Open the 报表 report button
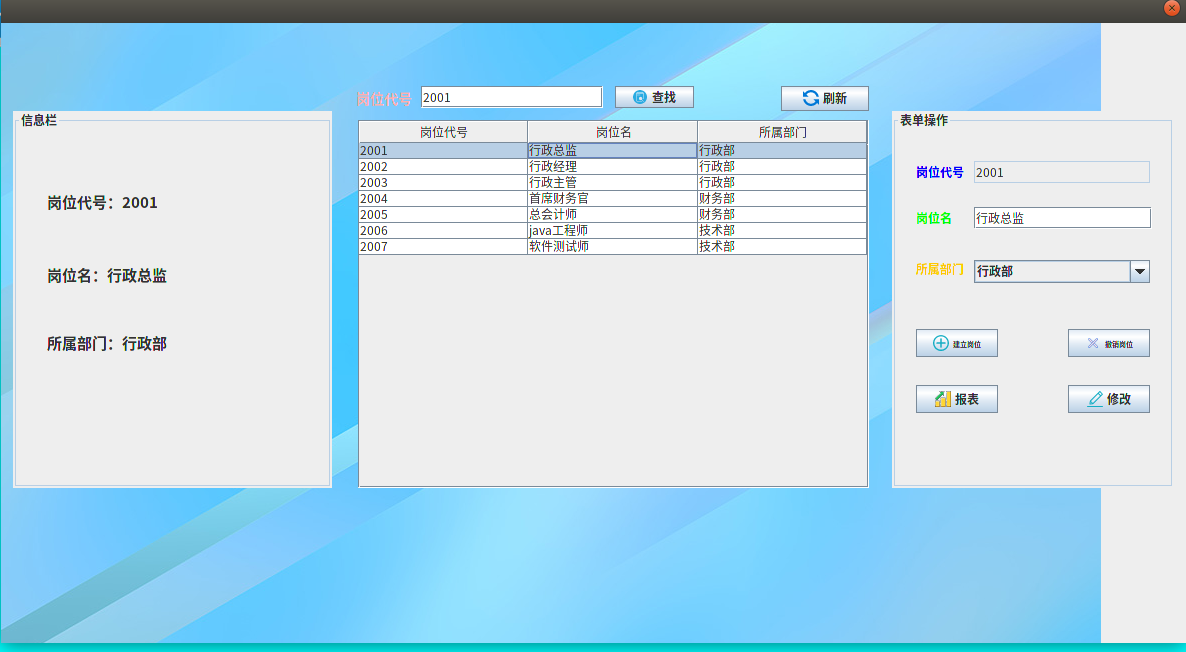1186x652 pixels. click(957, 399)
